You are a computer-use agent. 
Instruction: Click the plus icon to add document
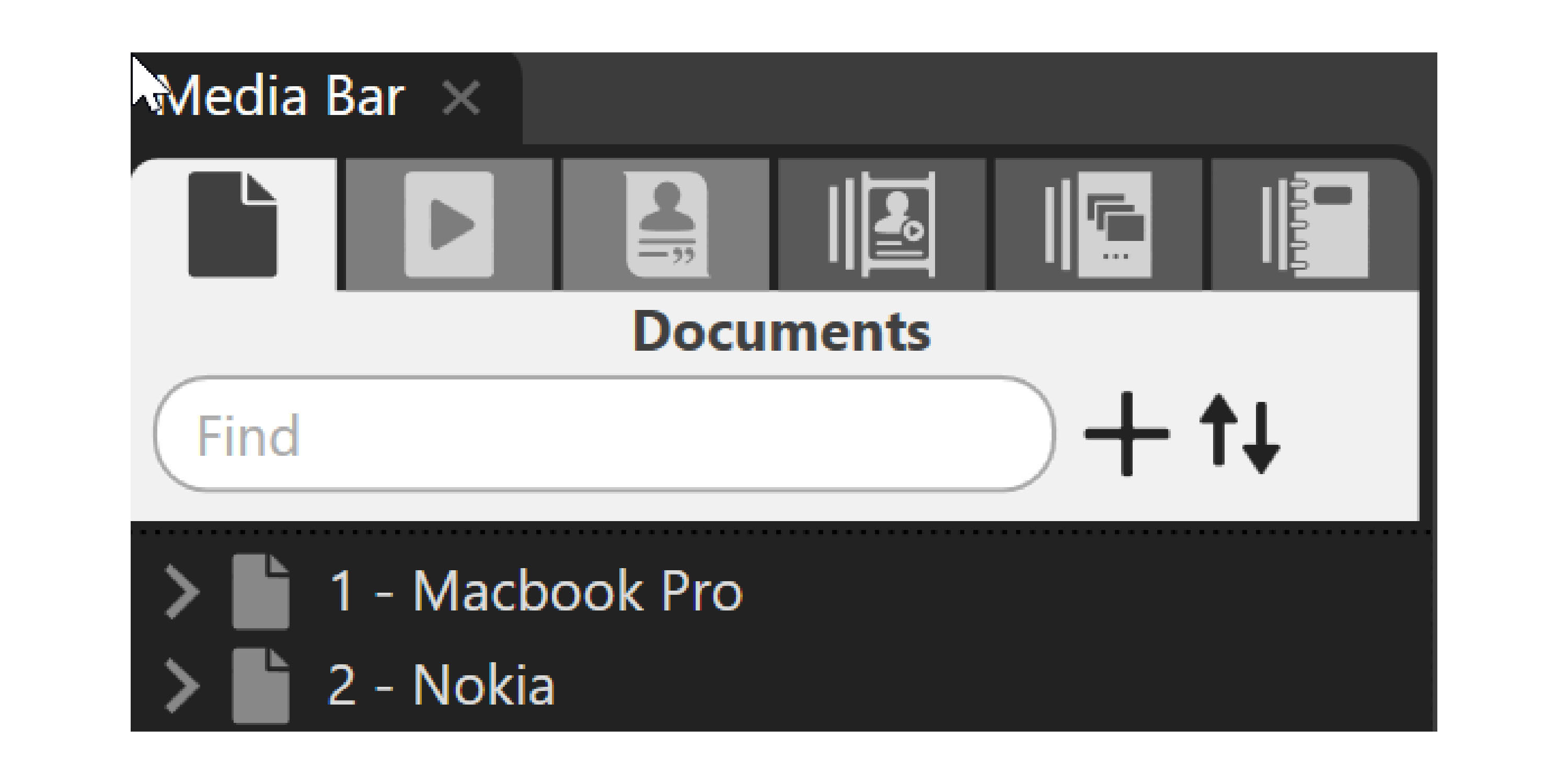click(1127, 433)
